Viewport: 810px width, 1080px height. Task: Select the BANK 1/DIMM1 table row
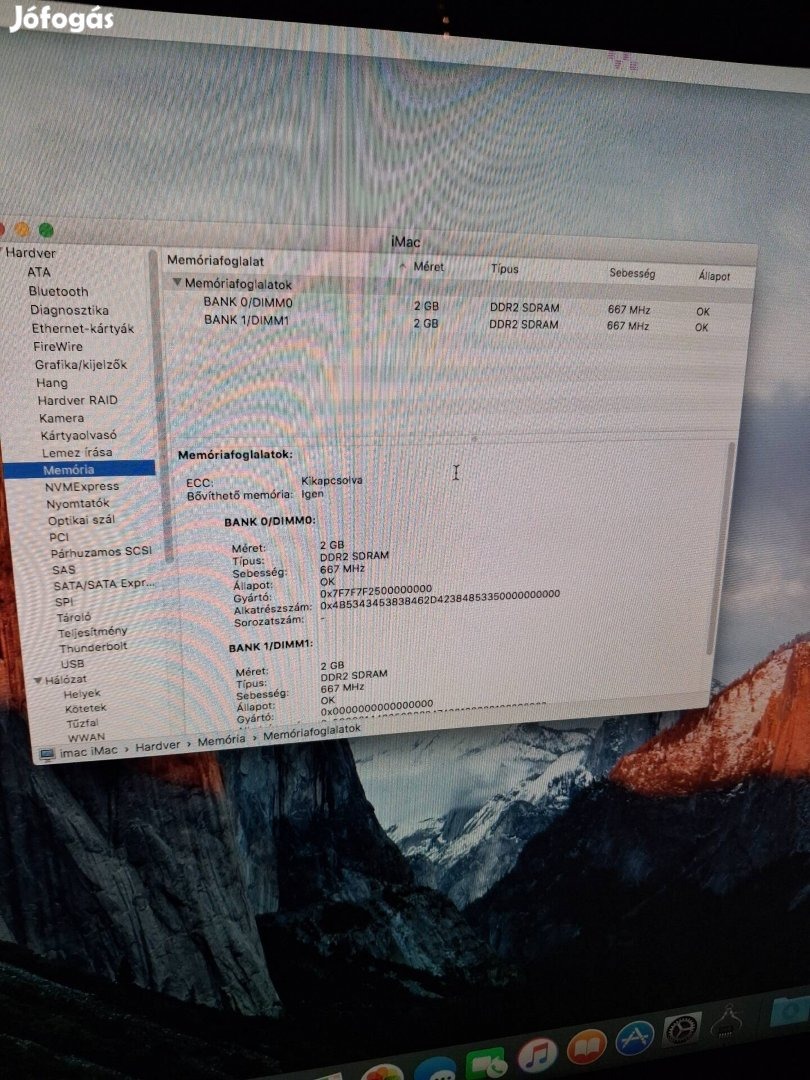(x=457, y=322)
